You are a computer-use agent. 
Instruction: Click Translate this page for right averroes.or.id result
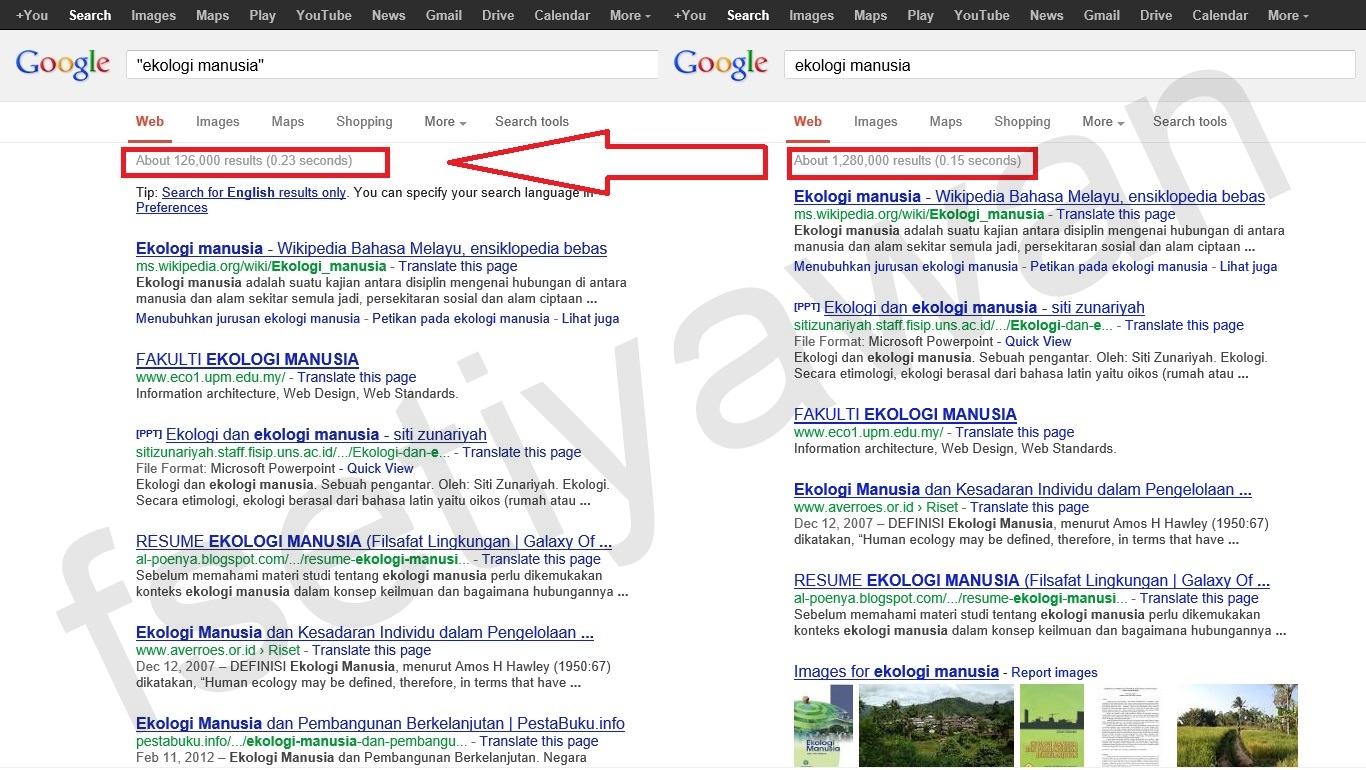pyautogui.click(x=1030, y=507)
